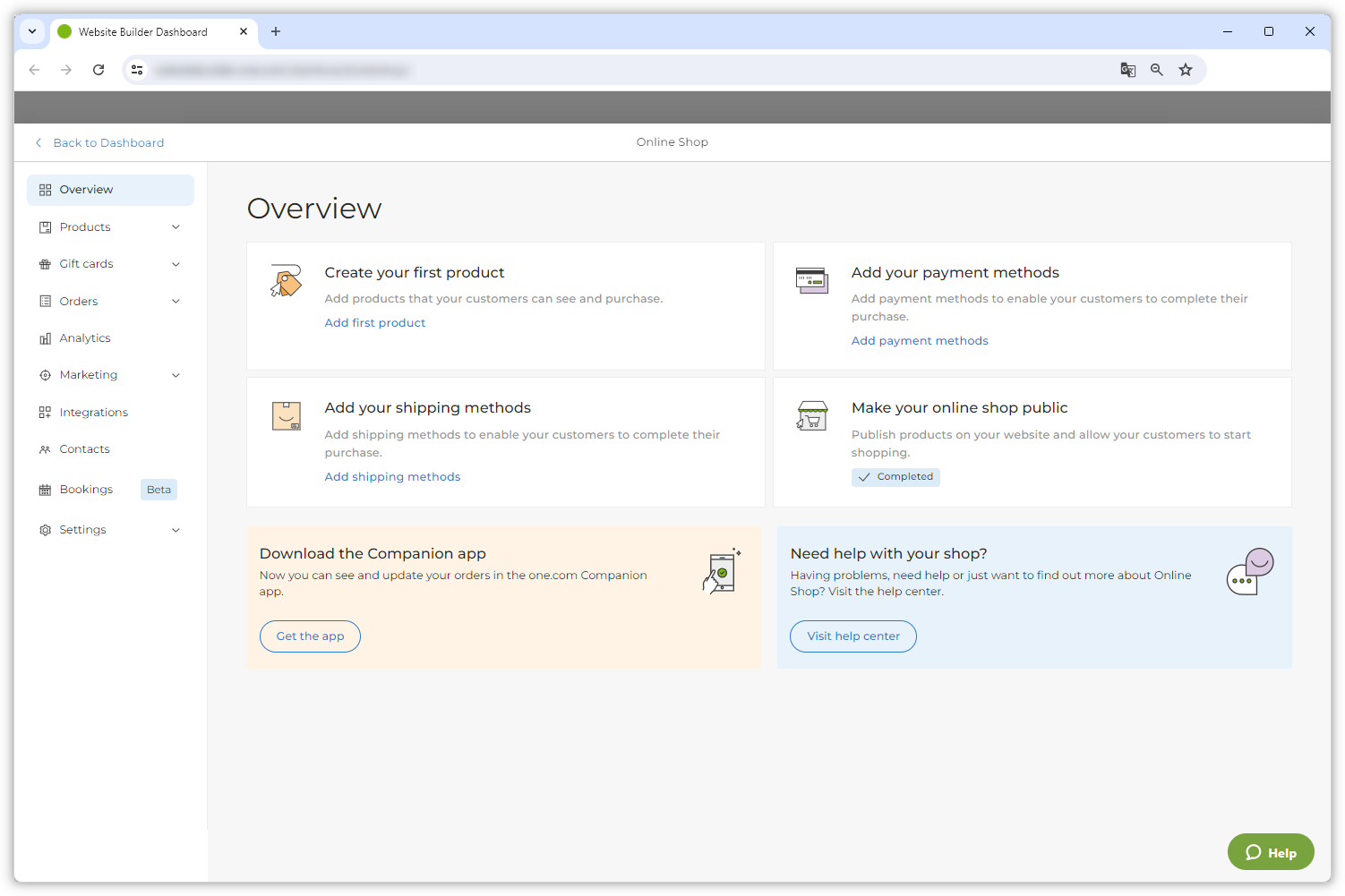Expand the Gift cards submenu chevron

(176, 264)
